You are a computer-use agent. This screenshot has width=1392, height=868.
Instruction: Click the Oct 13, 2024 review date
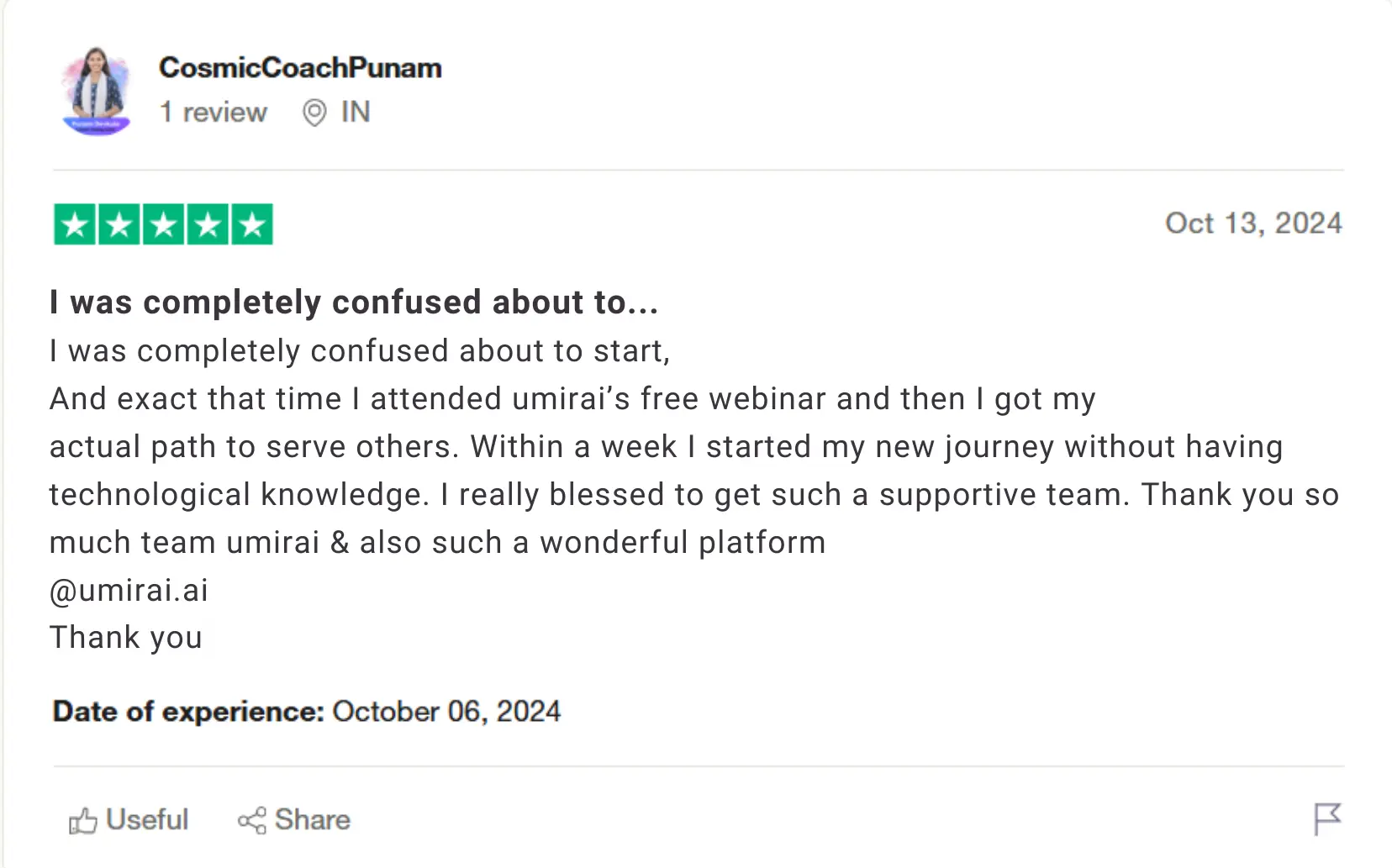point(1252,224)
